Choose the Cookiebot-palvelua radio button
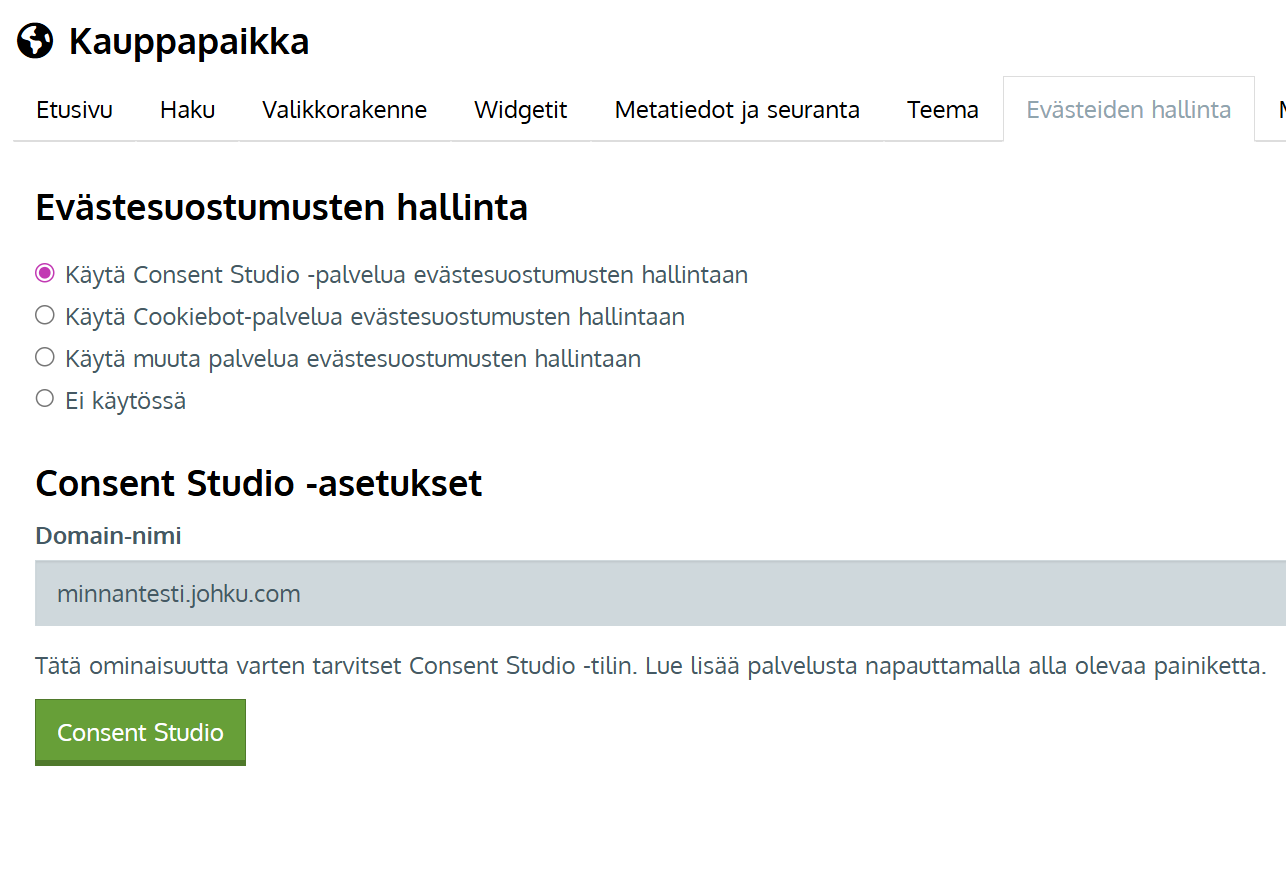The image size is (1286, 883). point(45,316)
